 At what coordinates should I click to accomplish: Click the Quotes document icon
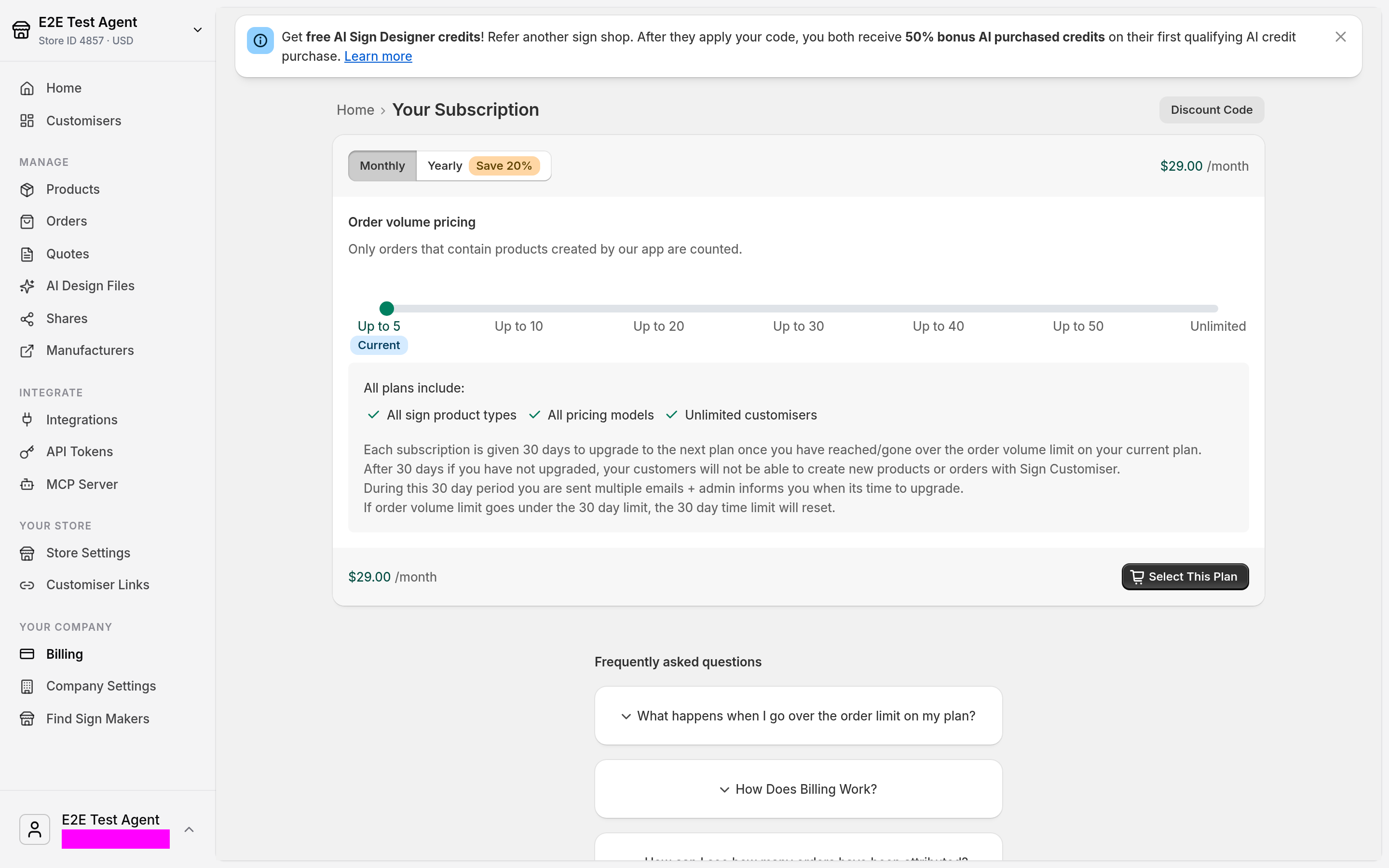pyautogui.click(x=27, y=254)
